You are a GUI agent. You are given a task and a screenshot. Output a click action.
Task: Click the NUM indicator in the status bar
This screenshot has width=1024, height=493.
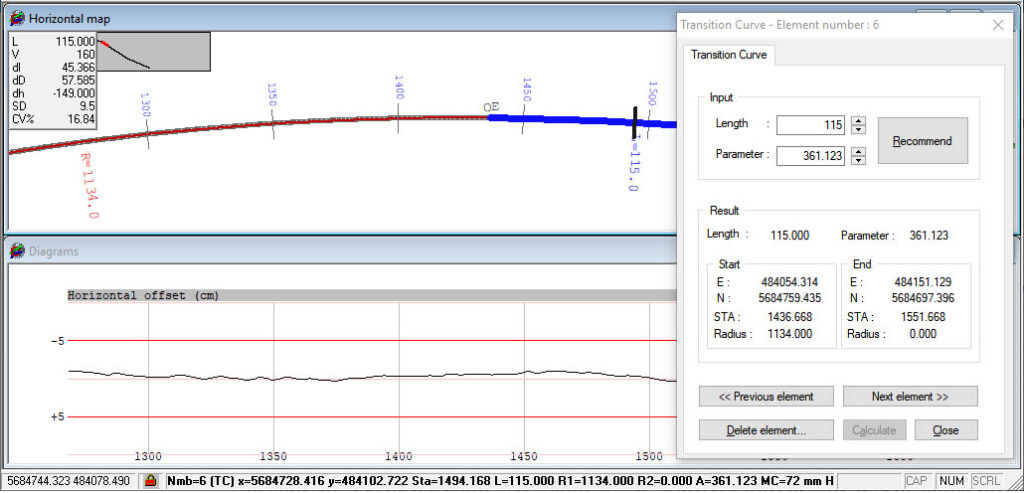point(952,482)
